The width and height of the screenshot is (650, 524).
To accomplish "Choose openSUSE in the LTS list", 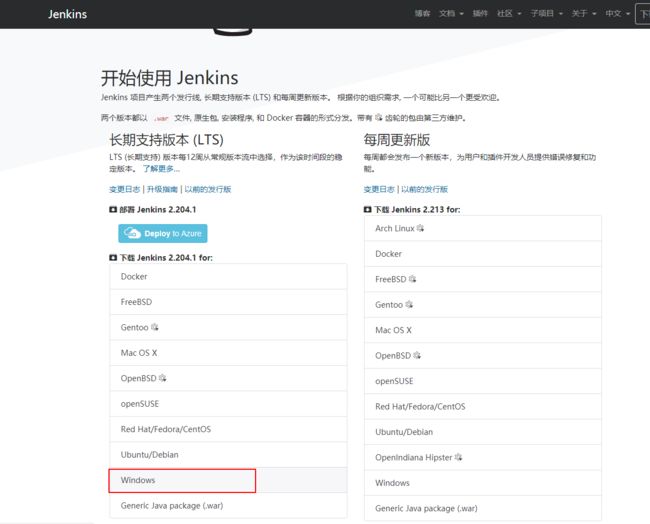I will (x=228, y=404).
